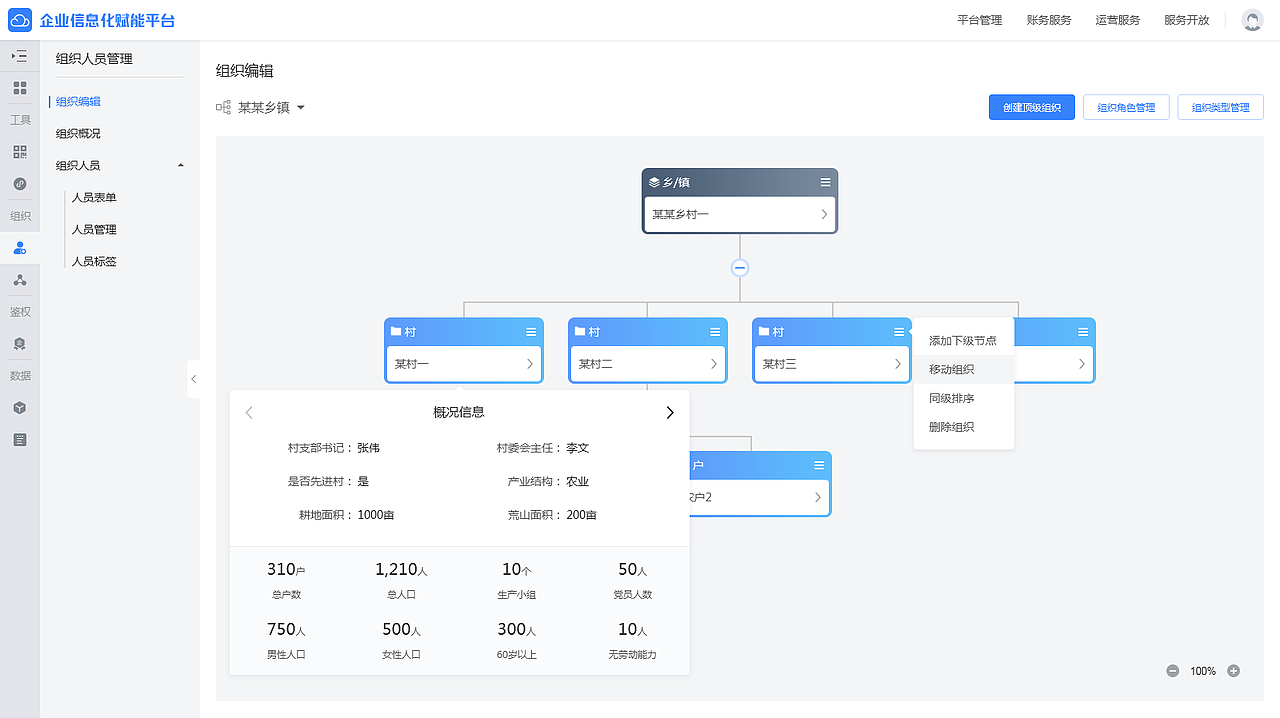Open 人员管理 submenu item
This screenshot has height=718, width=1280.
pos(94,229)
